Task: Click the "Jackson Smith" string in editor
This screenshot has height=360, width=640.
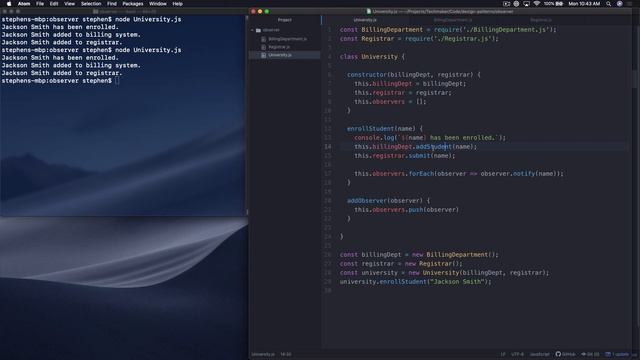Action: 457,282
